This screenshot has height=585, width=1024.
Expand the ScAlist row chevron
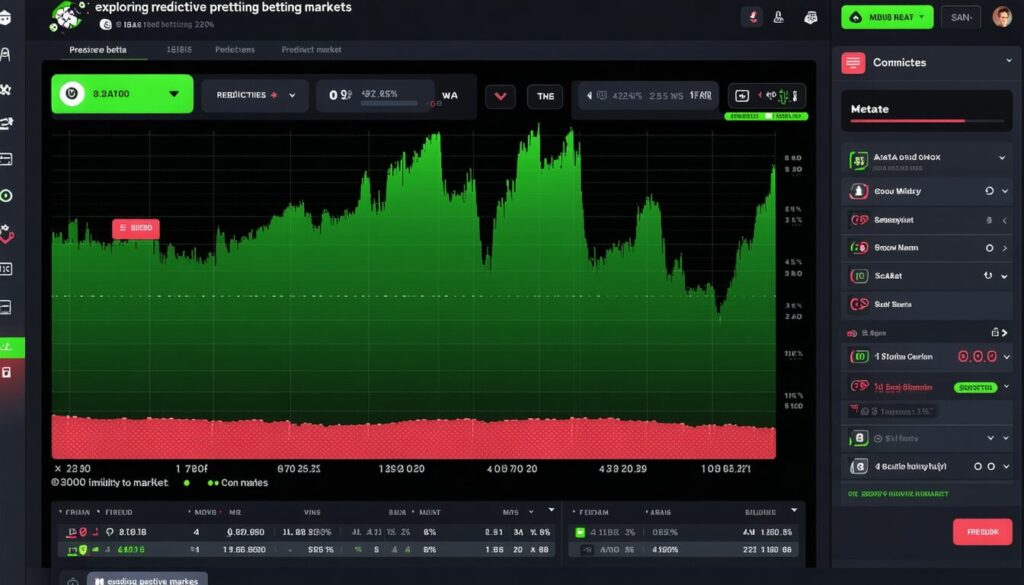pyautogui.click(x=1004, y=276)
